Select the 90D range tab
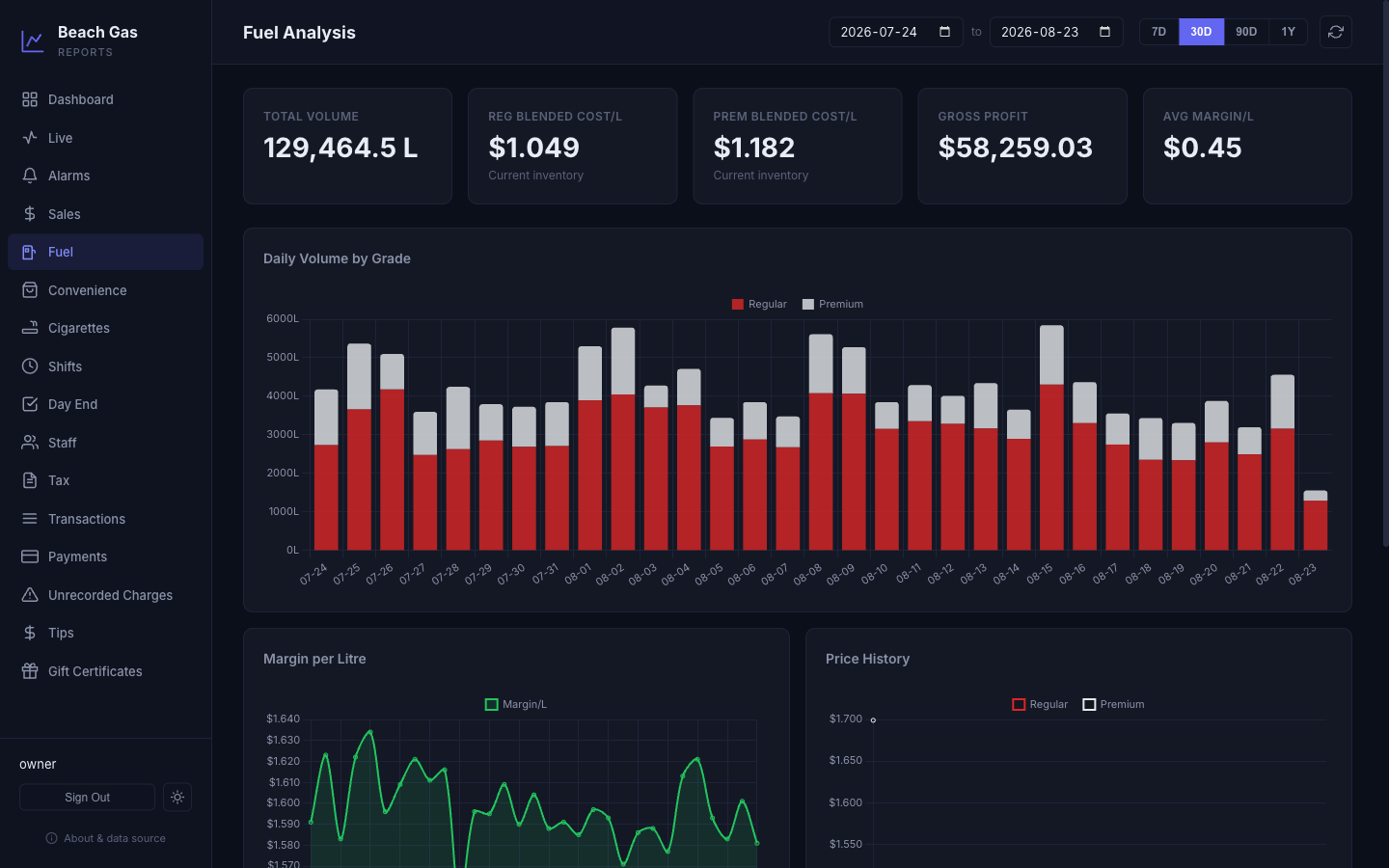The height and width of the screenshot is (868, 1389). 1246,32
